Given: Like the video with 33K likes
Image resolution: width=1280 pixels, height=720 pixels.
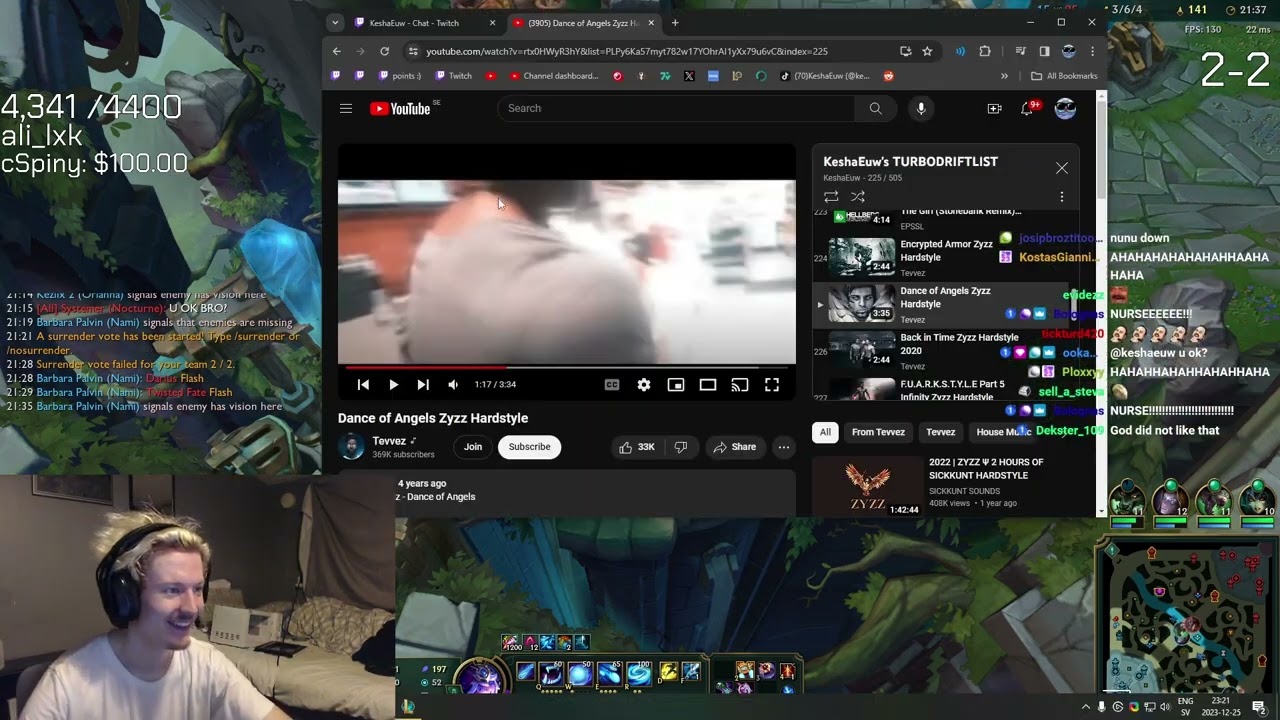Looking at the screenshot, I should [x=637, y=447].
